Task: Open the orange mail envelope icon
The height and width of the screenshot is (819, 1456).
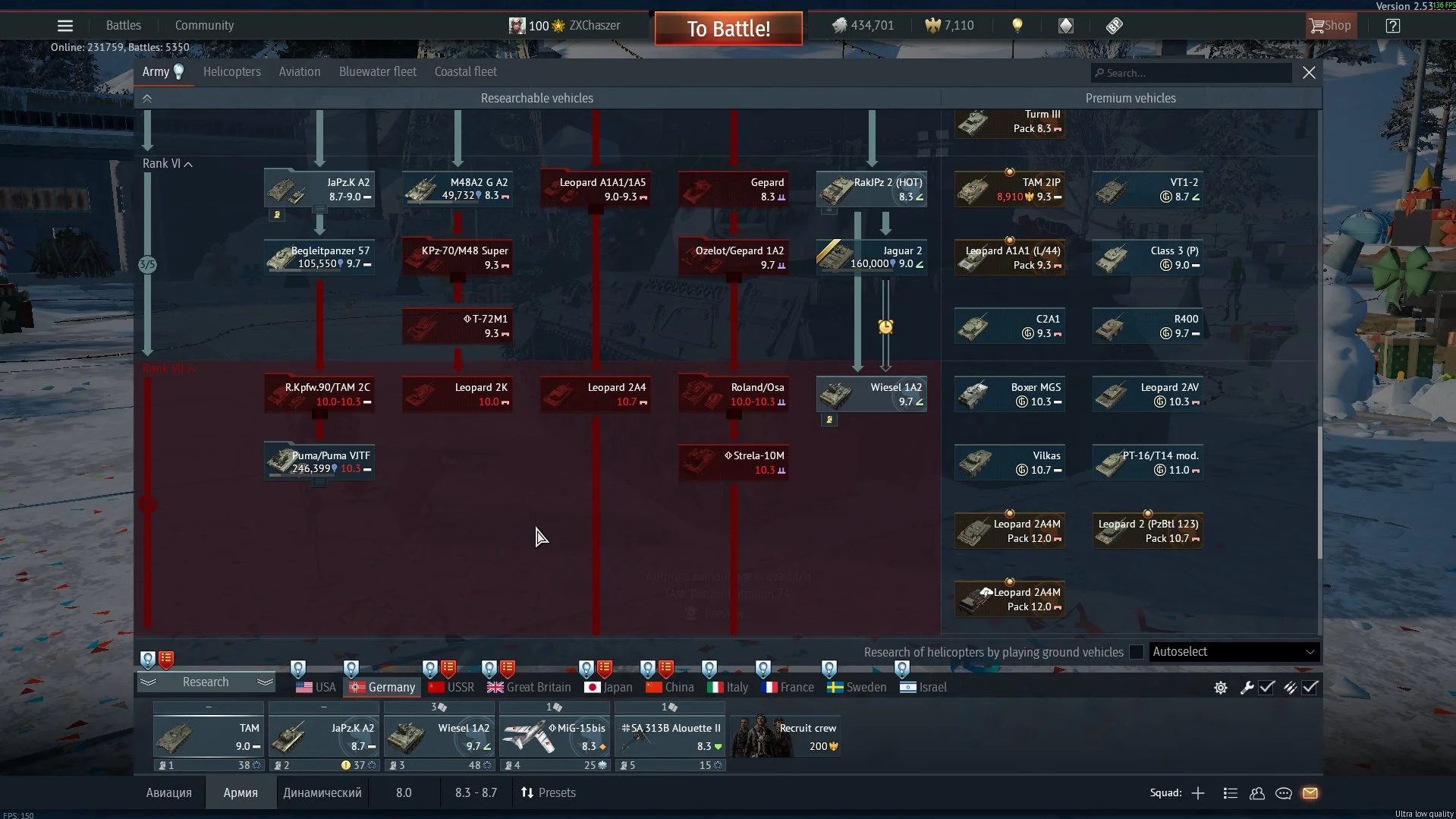Action: (1310, 793)
